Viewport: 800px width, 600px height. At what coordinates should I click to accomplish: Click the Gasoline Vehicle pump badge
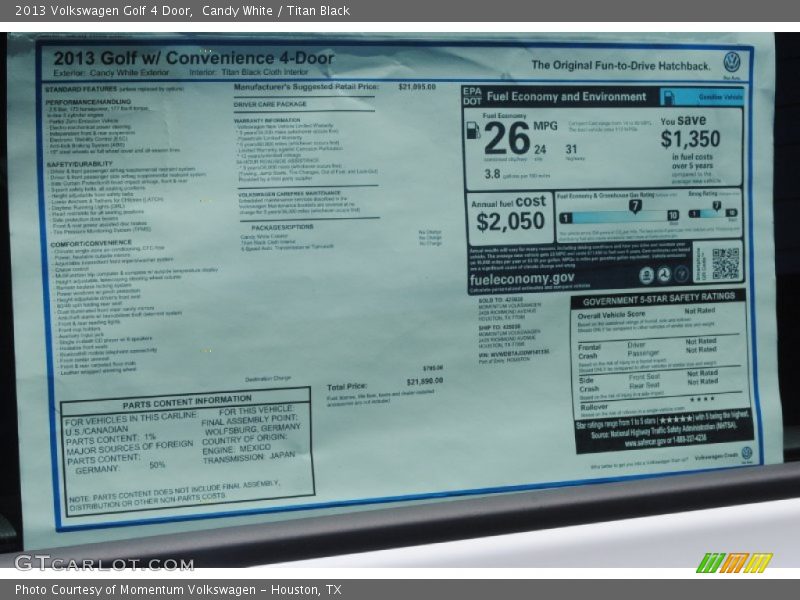(702, 97)
